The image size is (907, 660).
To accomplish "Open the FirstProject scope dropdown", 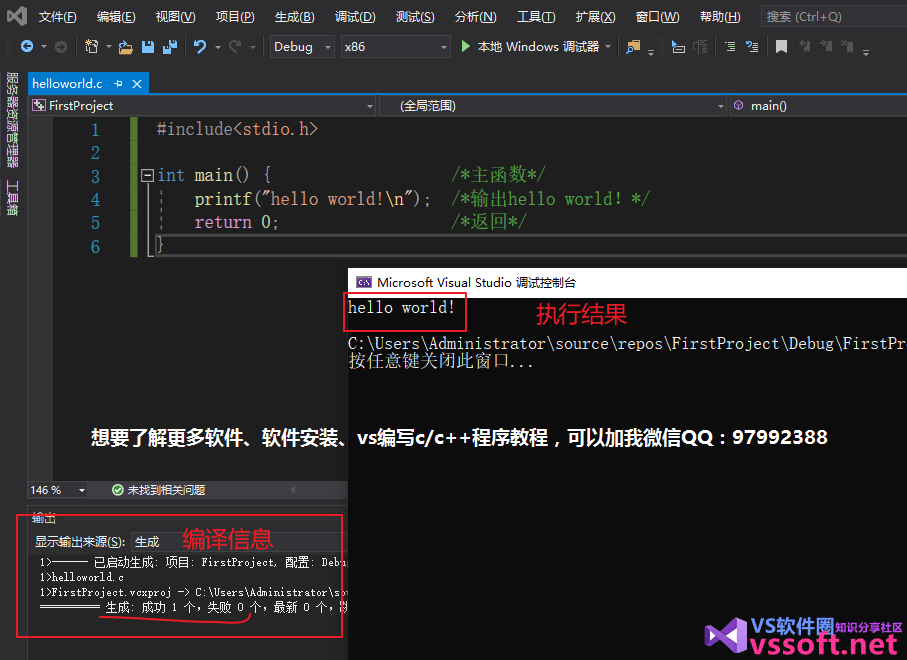I will (203, 106).
